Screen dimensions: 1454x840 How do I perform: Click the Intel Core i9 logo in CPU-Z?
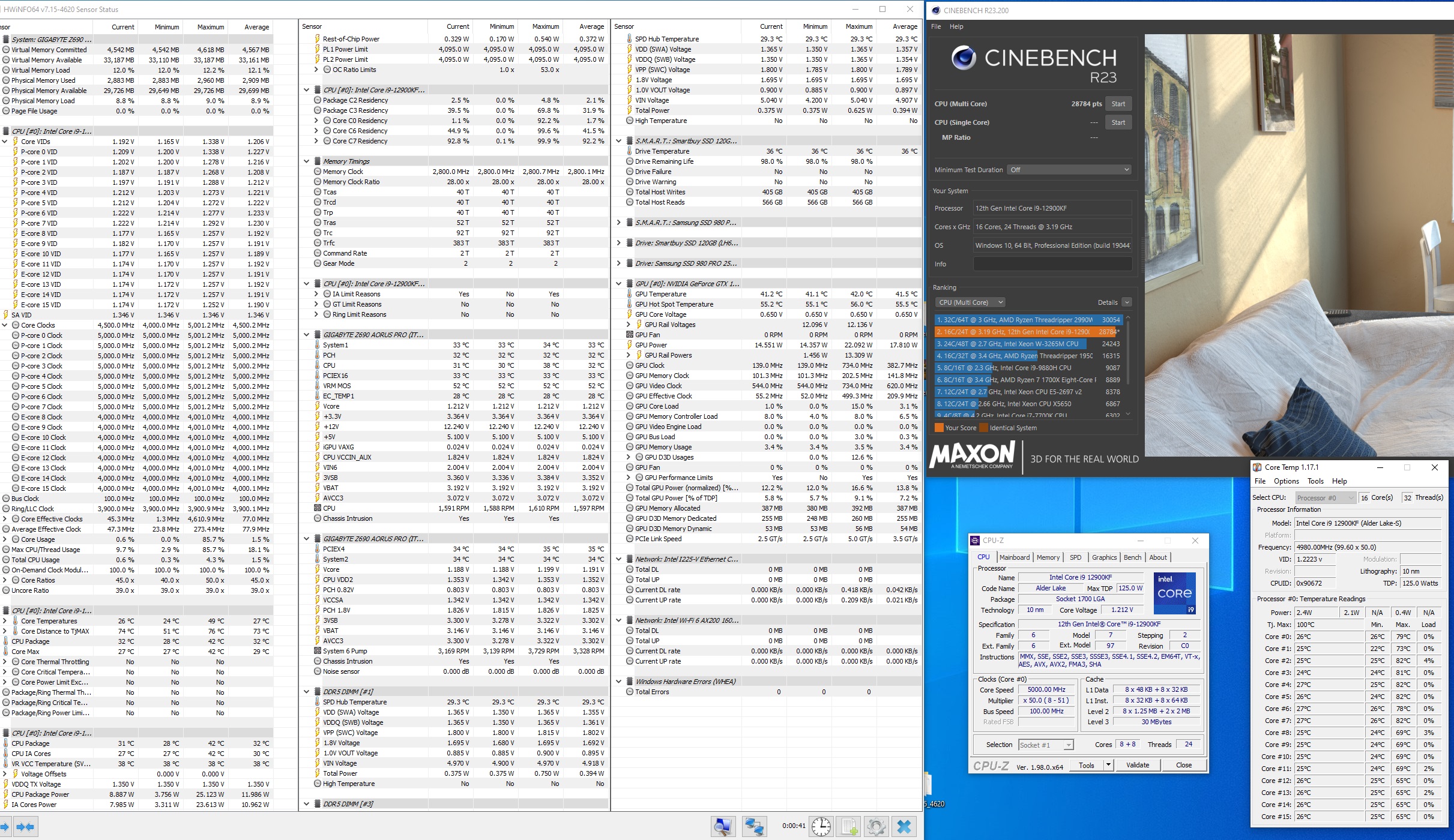[1175, 593]
